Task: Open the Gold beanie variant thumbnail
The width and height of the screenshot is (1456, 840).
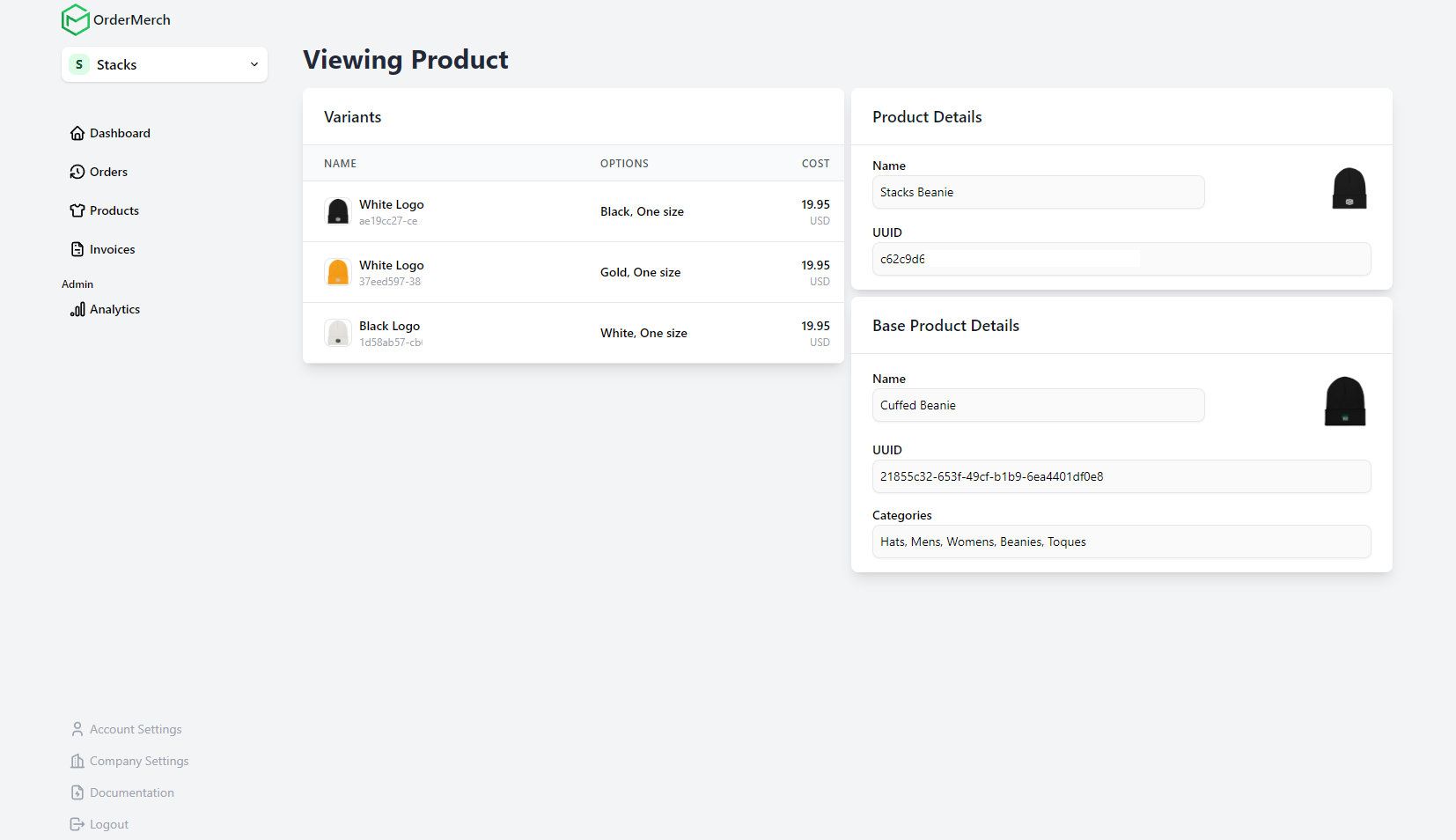Action: coord(338,272)
